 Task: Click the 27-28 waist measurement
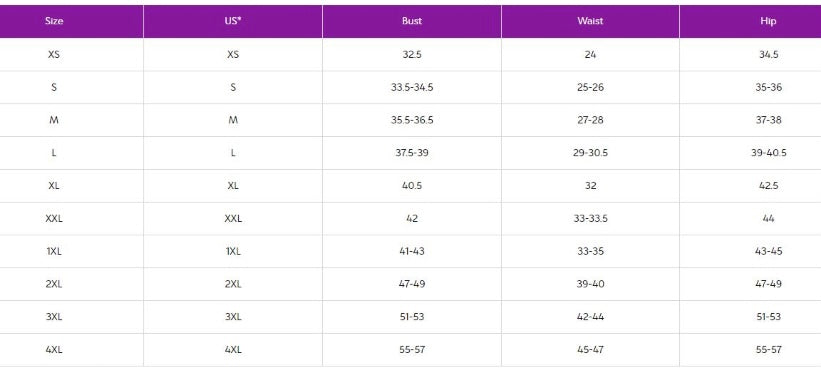pyautogui.click(x=590, y=120)
